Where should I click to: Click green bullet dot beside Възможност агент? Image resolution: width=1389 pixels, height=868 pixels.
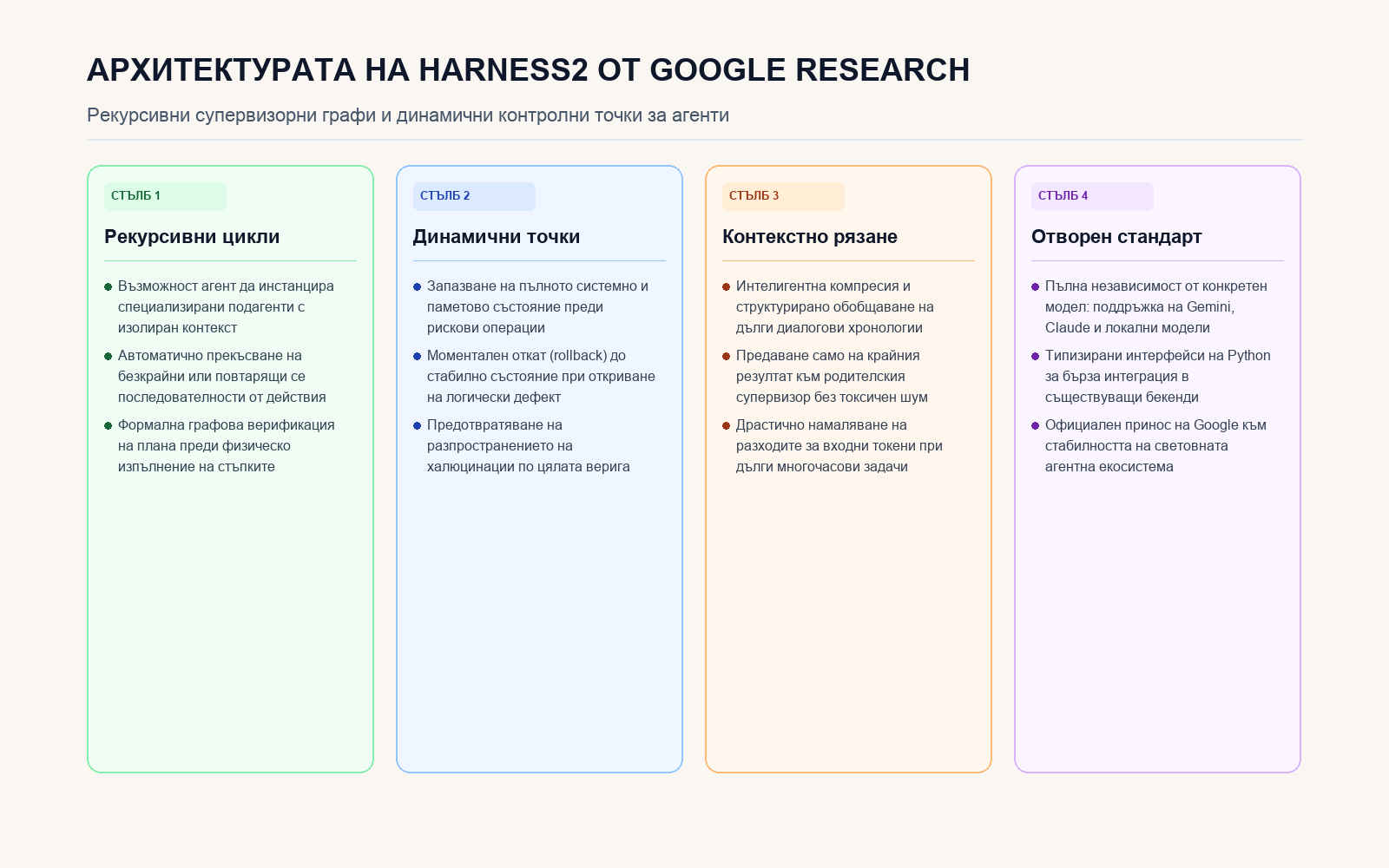click(x=109, y=286)
